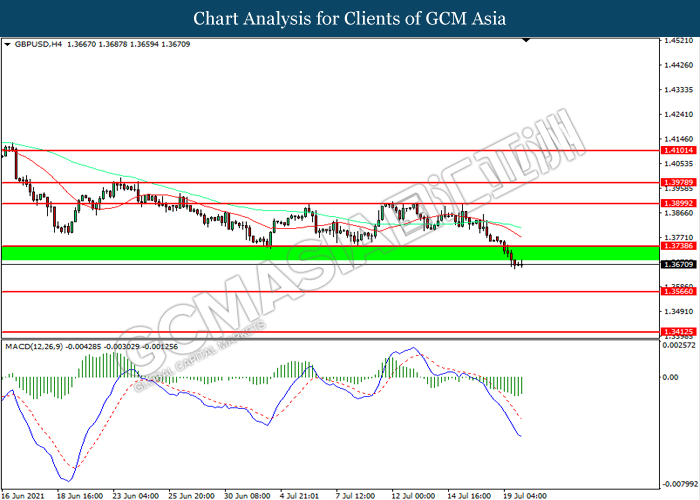This screenshot has width=700, height=500.
Task: Click the 1.38992 red price tag
Action: click(x=675, y=203)
